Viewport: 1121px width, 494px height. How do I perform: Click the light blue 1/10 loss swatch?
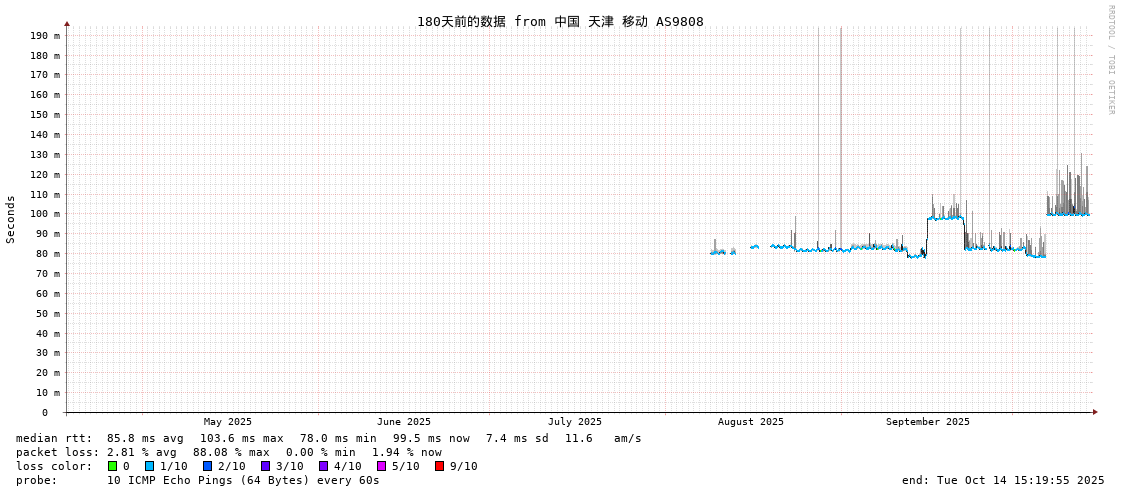[x=150, y=466]
